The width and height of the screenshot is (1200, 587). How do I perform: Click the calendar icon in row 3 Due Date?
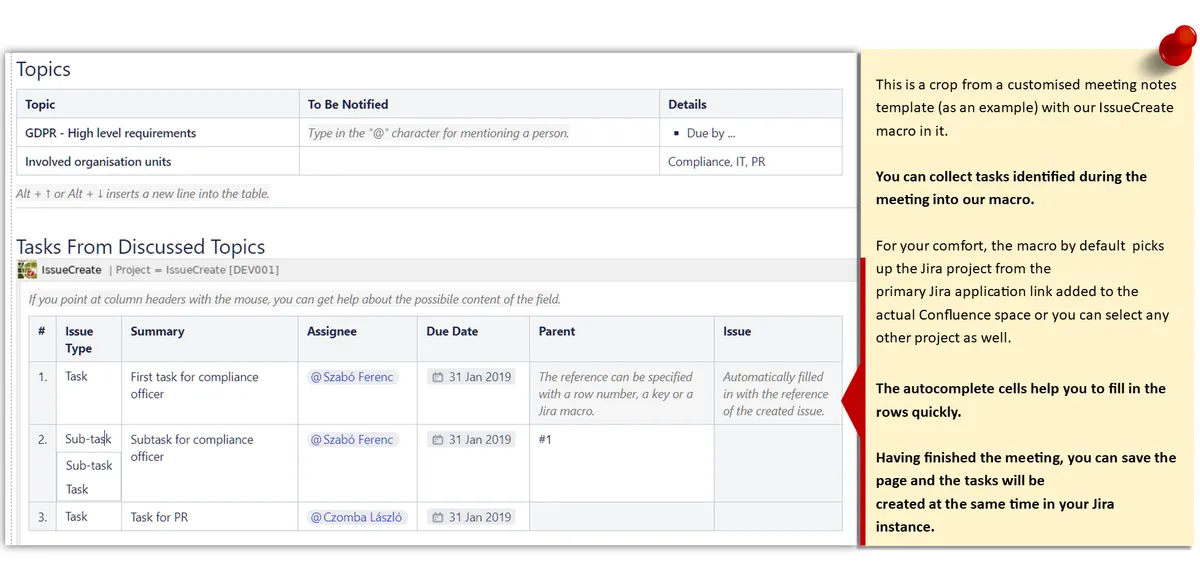pyautogui.click(x=437, y=517)
